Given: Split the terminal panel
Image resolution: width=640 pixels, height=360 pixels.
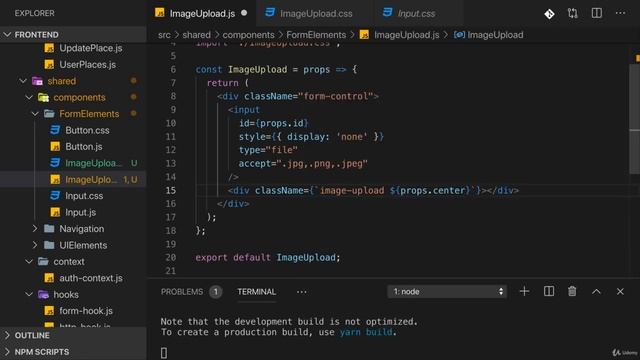Looking at the screenshot, I should pyautogui.click(x=549, y=291).
